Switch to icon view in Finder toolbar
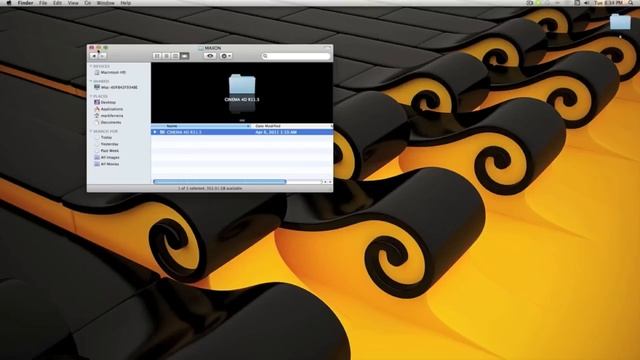This screenshot has height=360, width=640. click(x=157, y=56)
